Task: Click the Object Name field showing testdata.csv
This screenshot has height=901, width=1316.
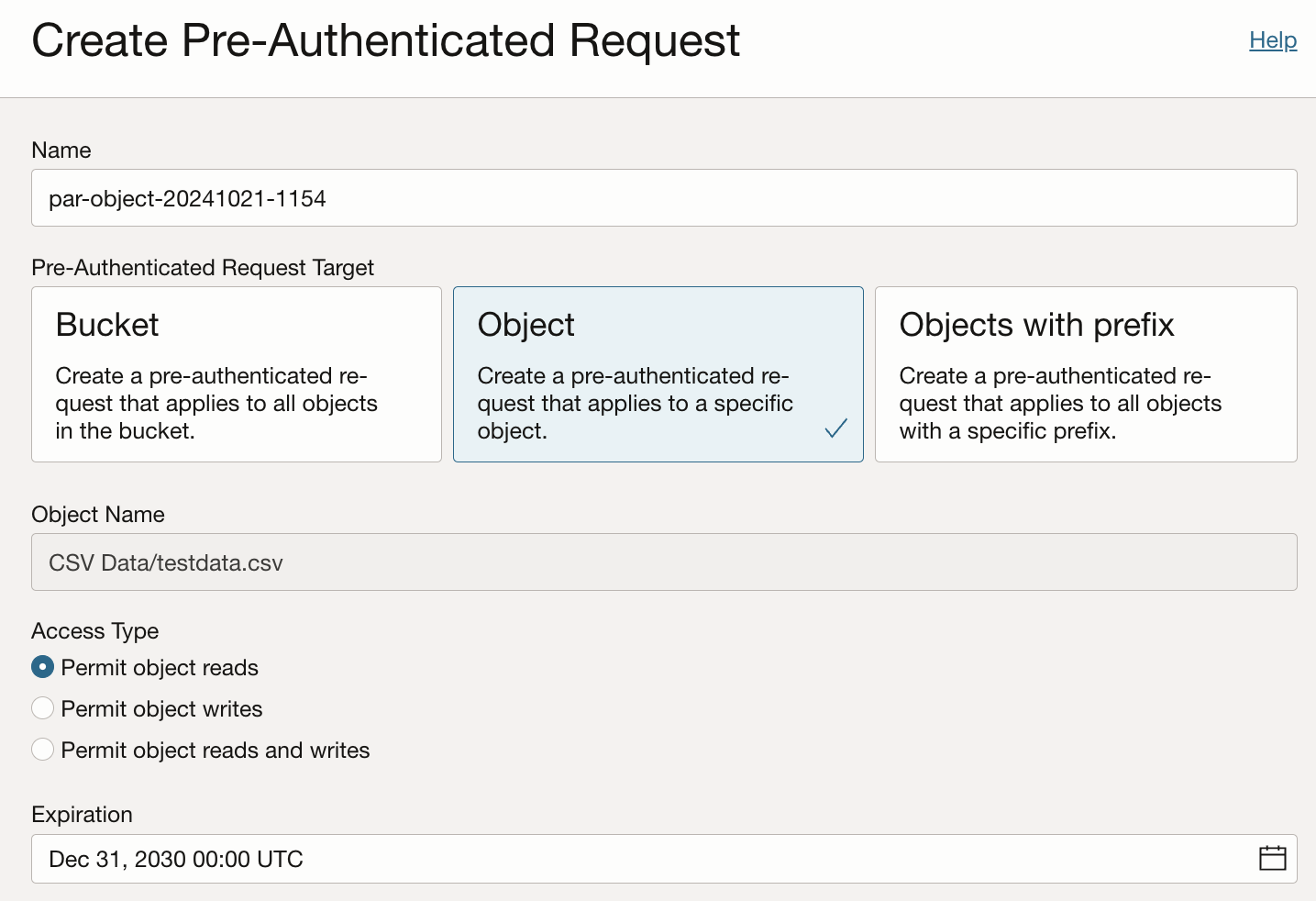Action: [x=663, y=562]
